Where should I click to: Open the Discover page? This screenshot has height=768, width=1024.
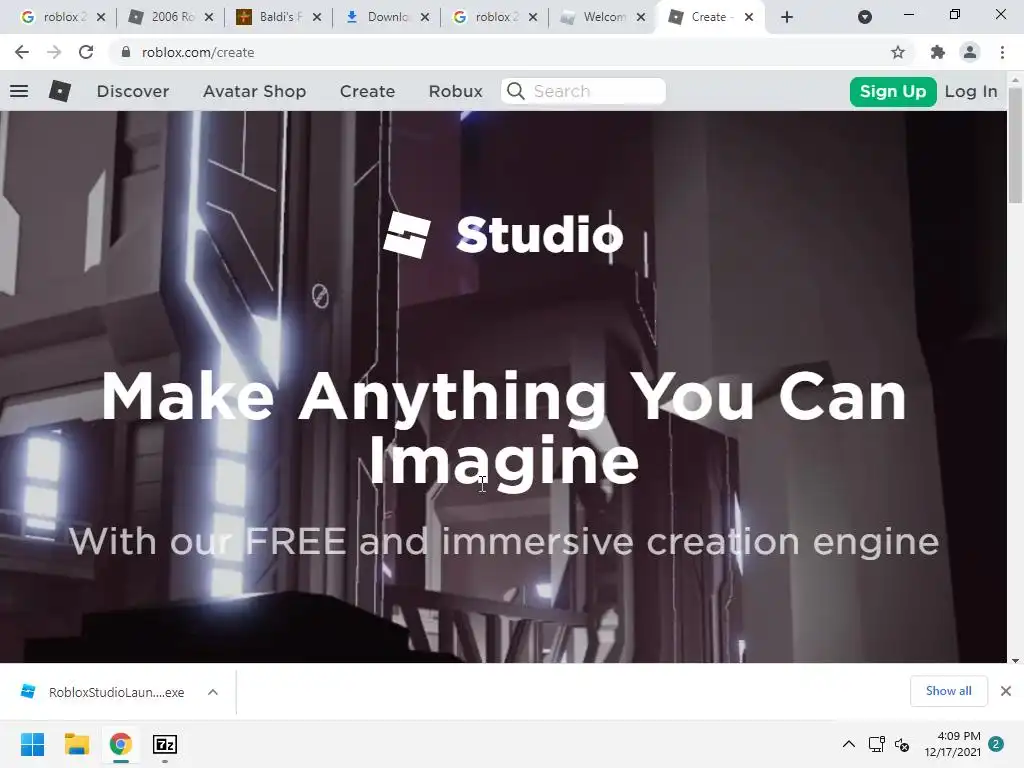(x=133, y=91)
